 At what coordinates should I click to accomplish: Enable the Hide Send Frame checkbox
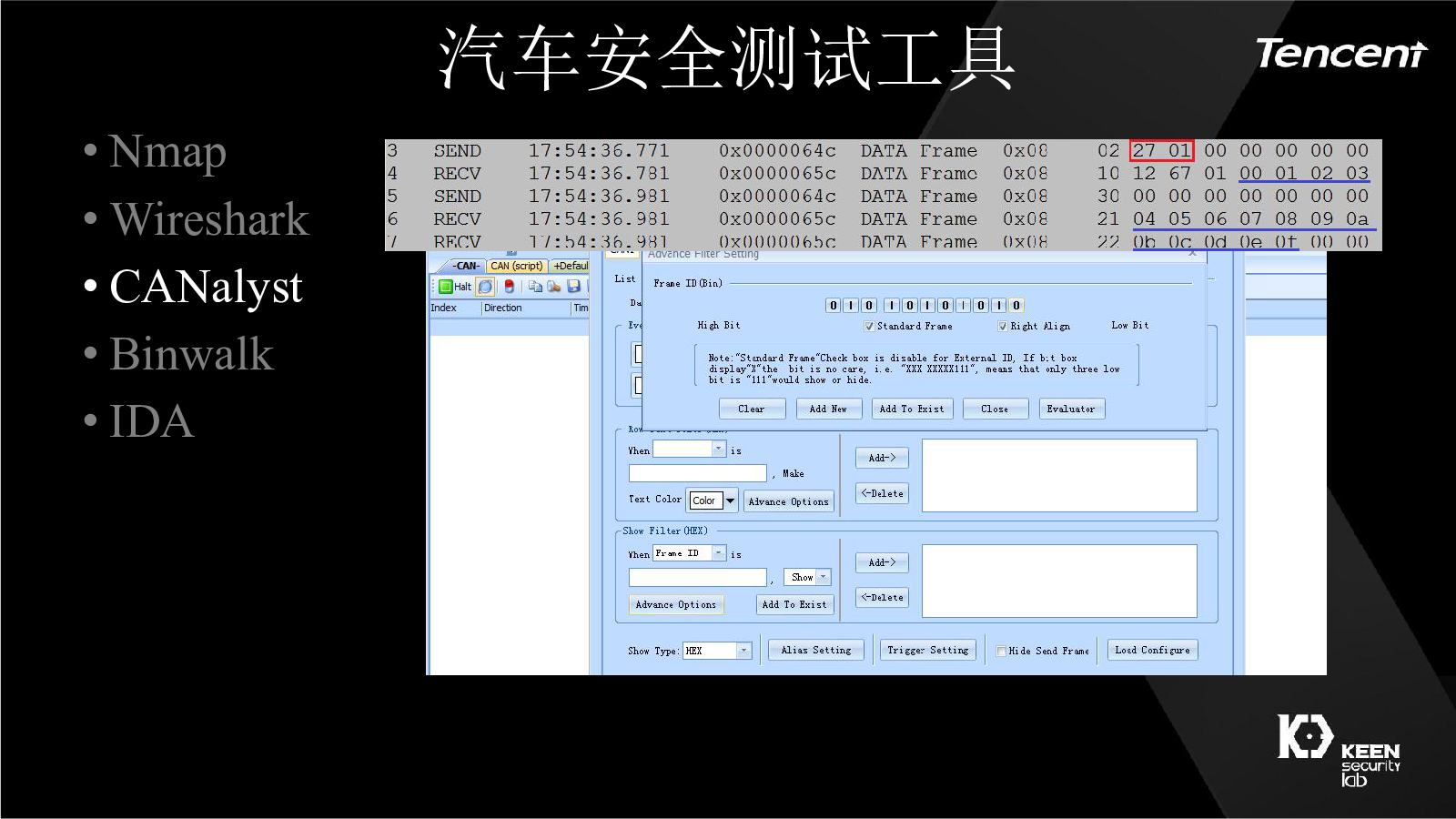click(x=1001, y=651)
